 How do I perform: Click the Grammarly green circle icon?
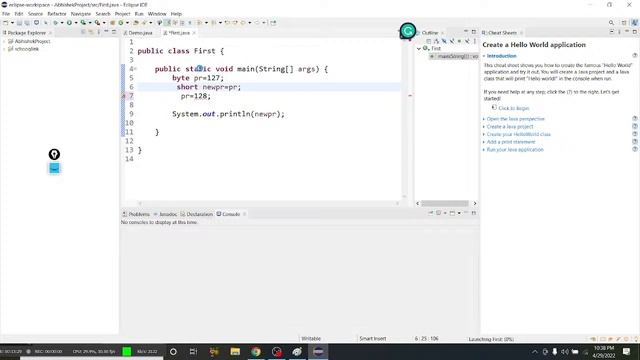coord(408,31)
